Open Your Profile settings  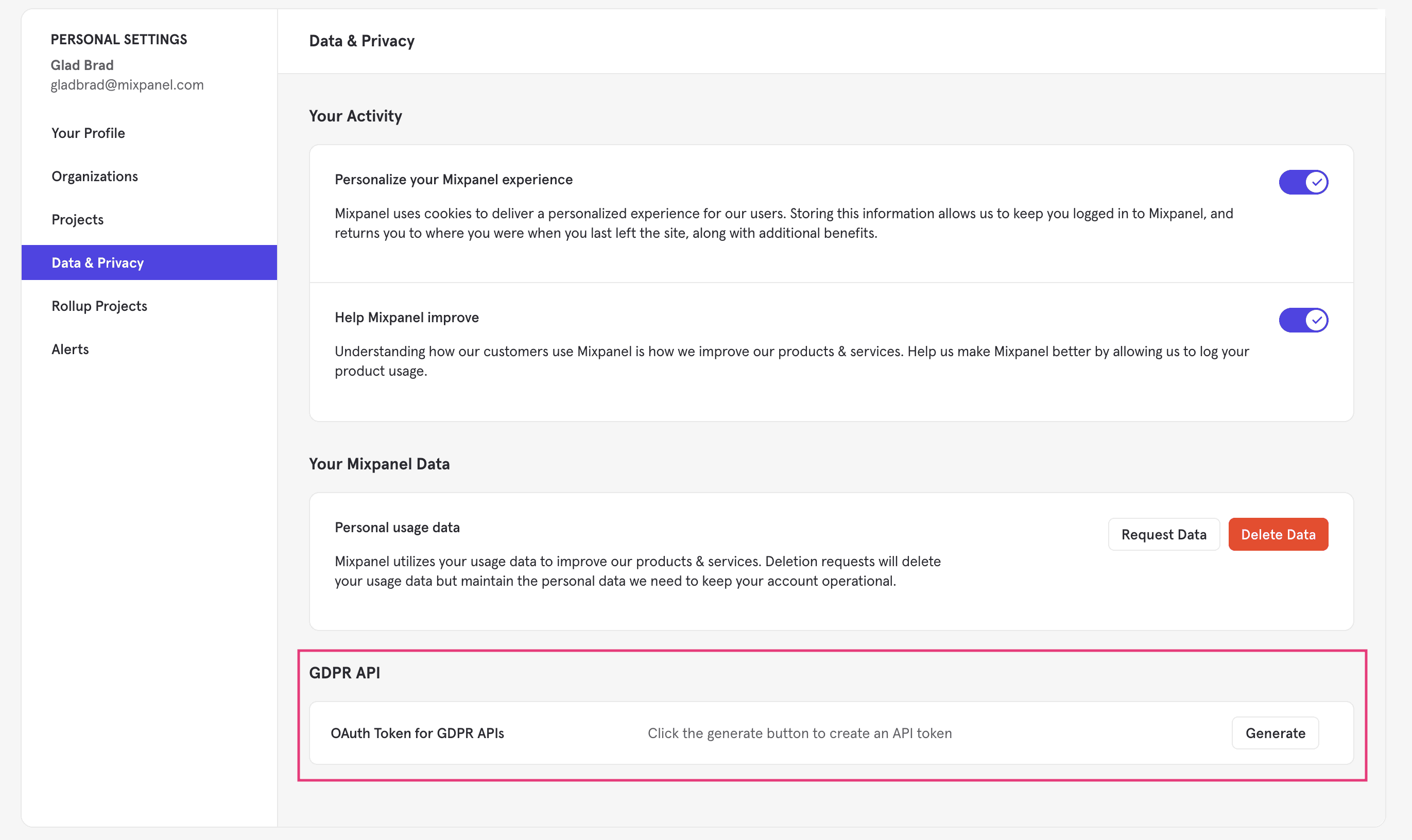click(89, 133)
